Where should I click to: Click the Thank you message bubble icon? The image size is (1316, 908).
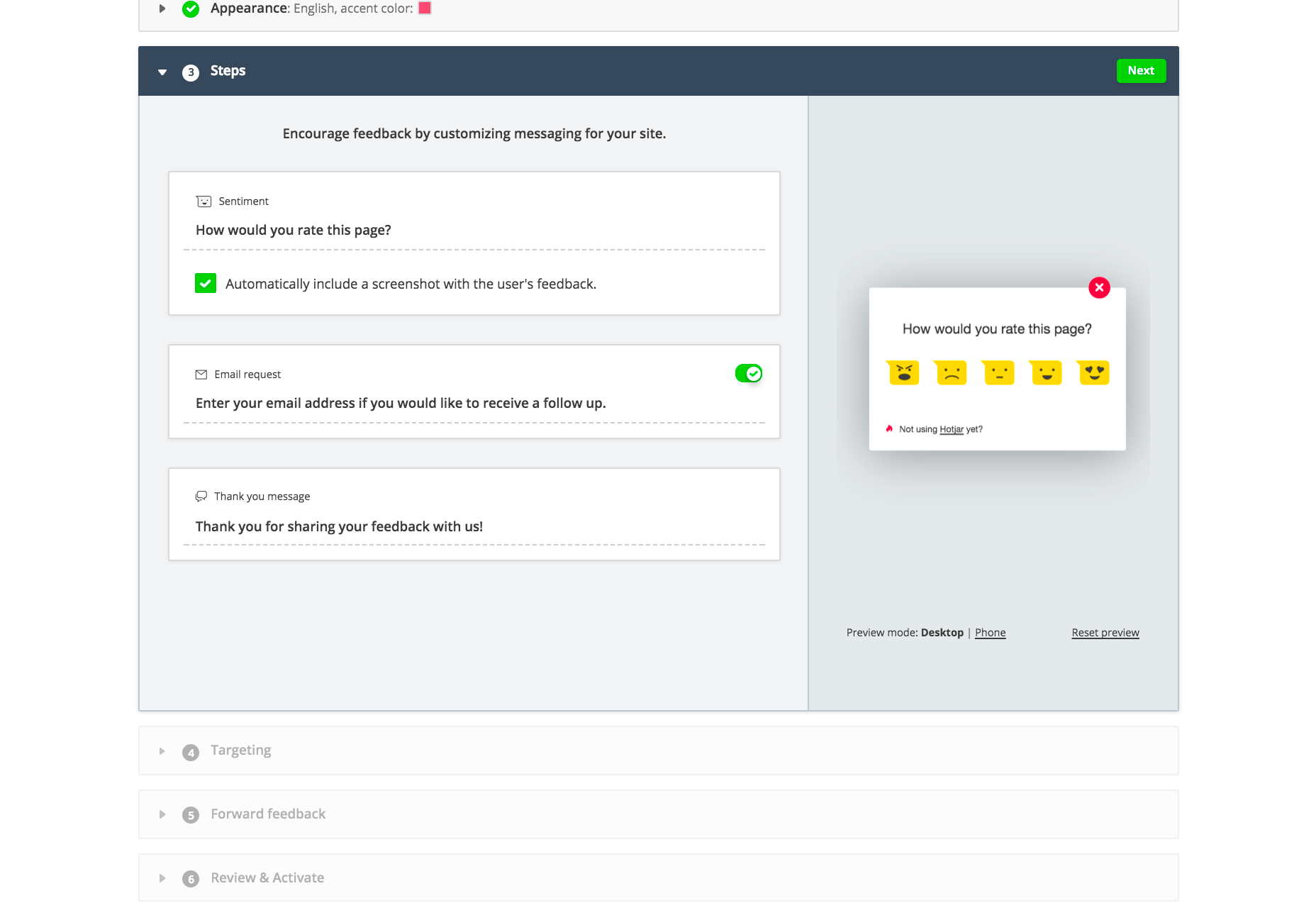(201, 497)
